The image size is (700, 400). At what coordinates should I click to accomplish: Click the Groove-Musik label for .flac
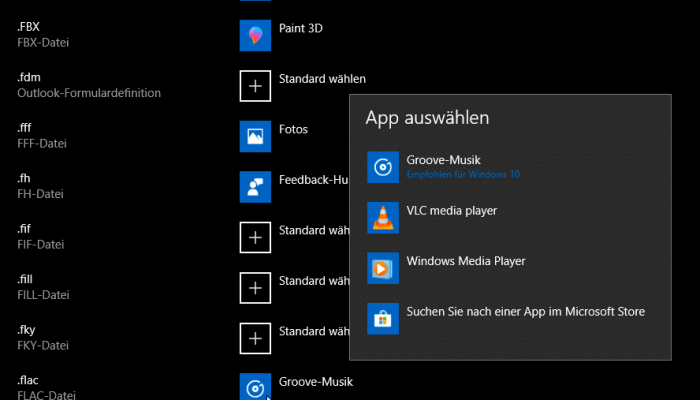click(316, 382)
